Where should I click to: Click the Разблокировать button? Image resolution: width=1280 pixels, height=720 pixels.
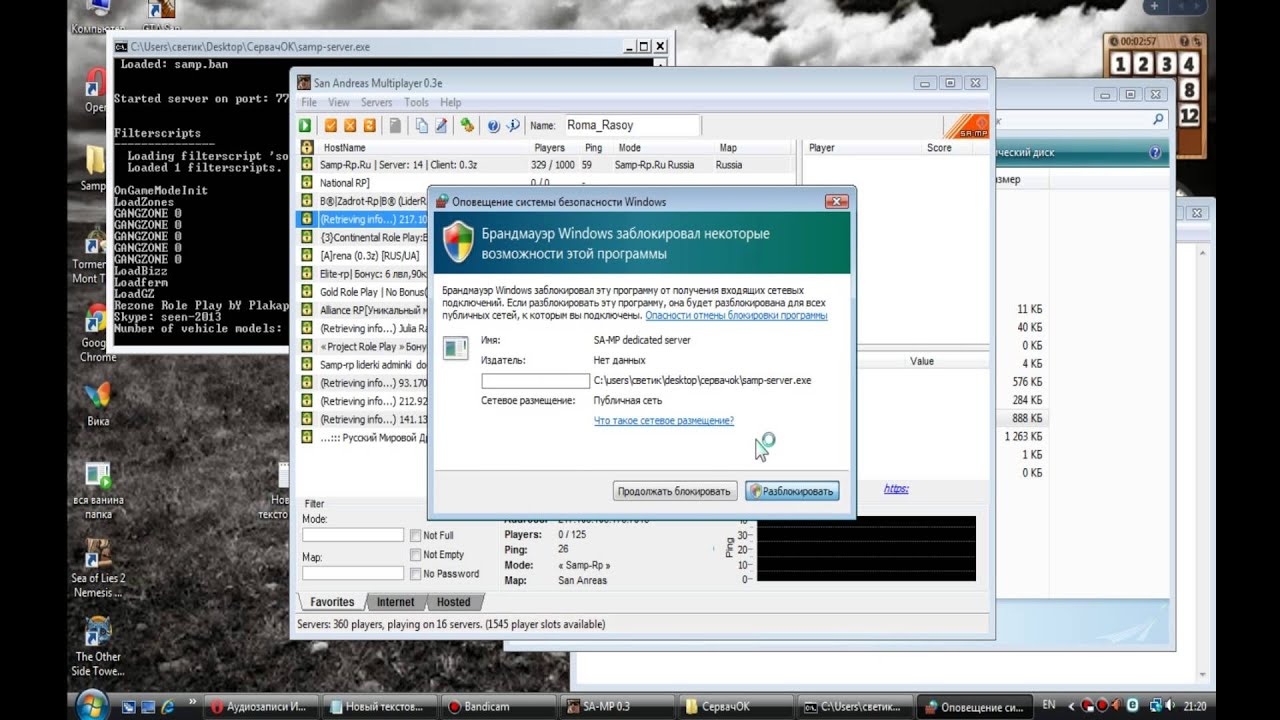(x=792, y=491)
